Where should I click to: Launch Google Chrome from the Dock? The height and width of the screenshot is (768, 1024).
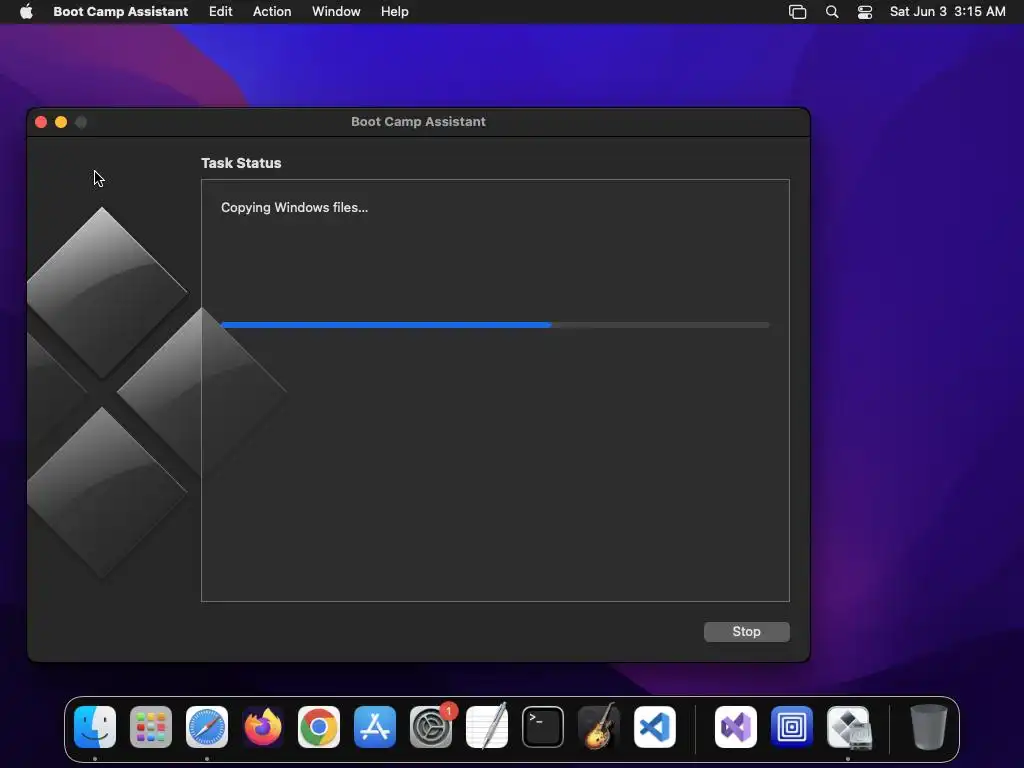pos(319,727)
